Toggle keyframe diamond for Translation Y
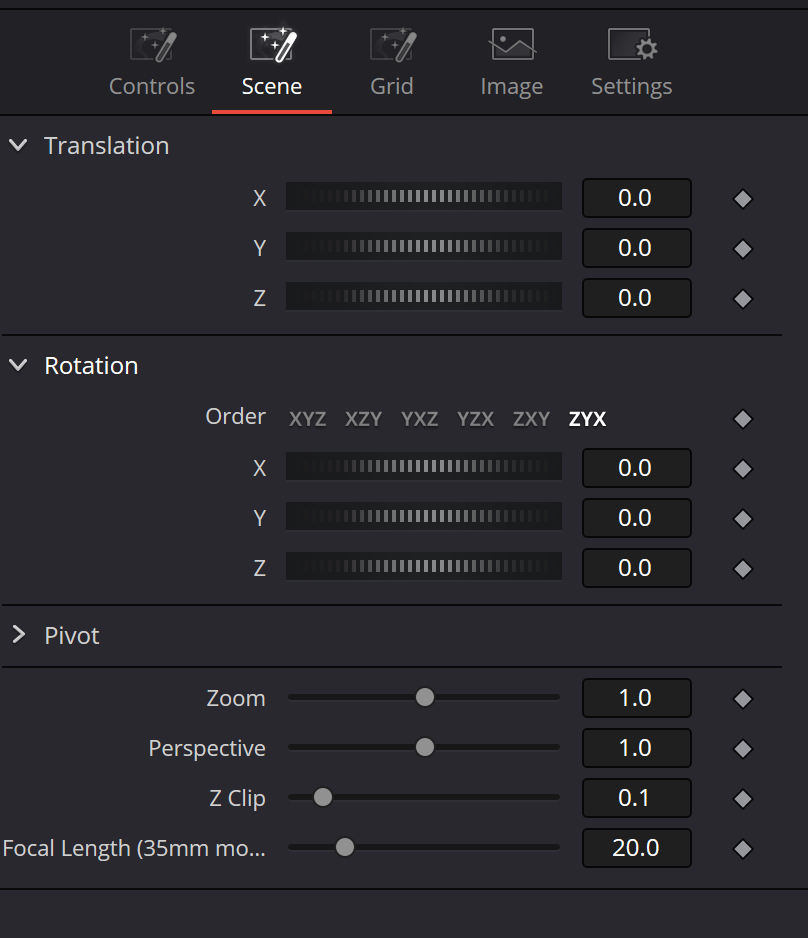Screen dimensions: 808x938 [x=743, y=249]
